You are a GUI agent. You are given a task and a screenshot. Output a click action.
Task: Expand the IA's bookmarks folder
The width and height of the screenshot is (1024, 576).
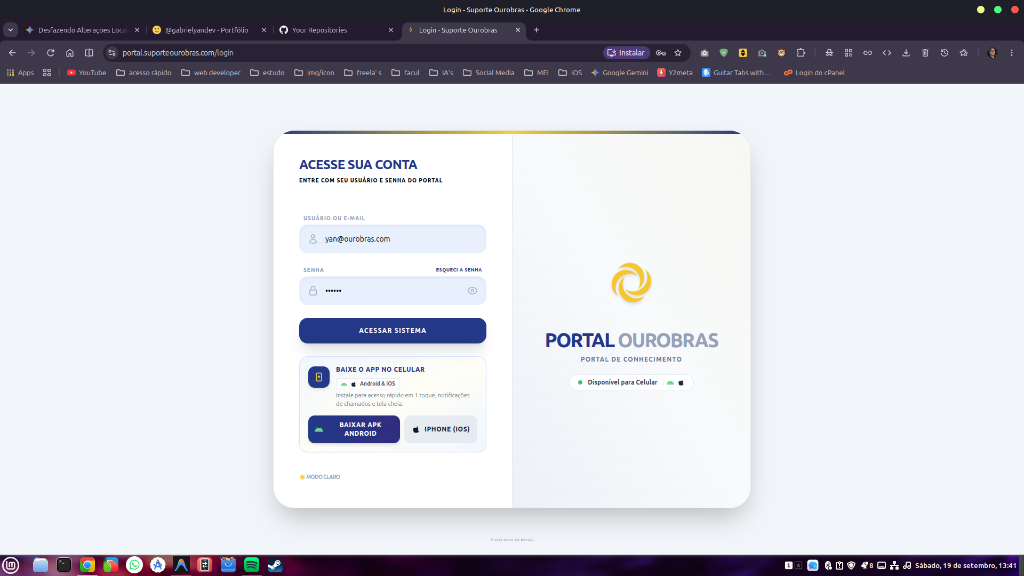pos(441,72)
